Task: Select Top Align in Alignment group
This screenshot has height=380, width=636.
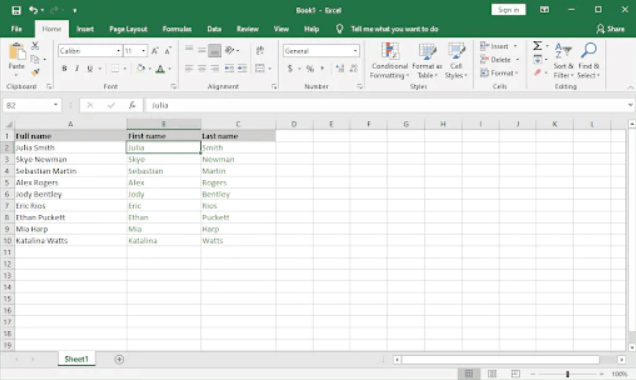Action: pyautogui.click(x=189, y=50)
